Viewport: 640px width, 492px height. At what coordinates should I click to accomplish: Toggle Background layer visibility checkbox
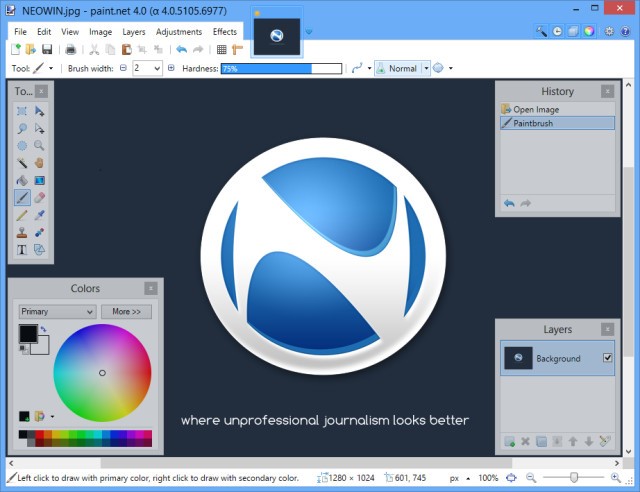607,358
